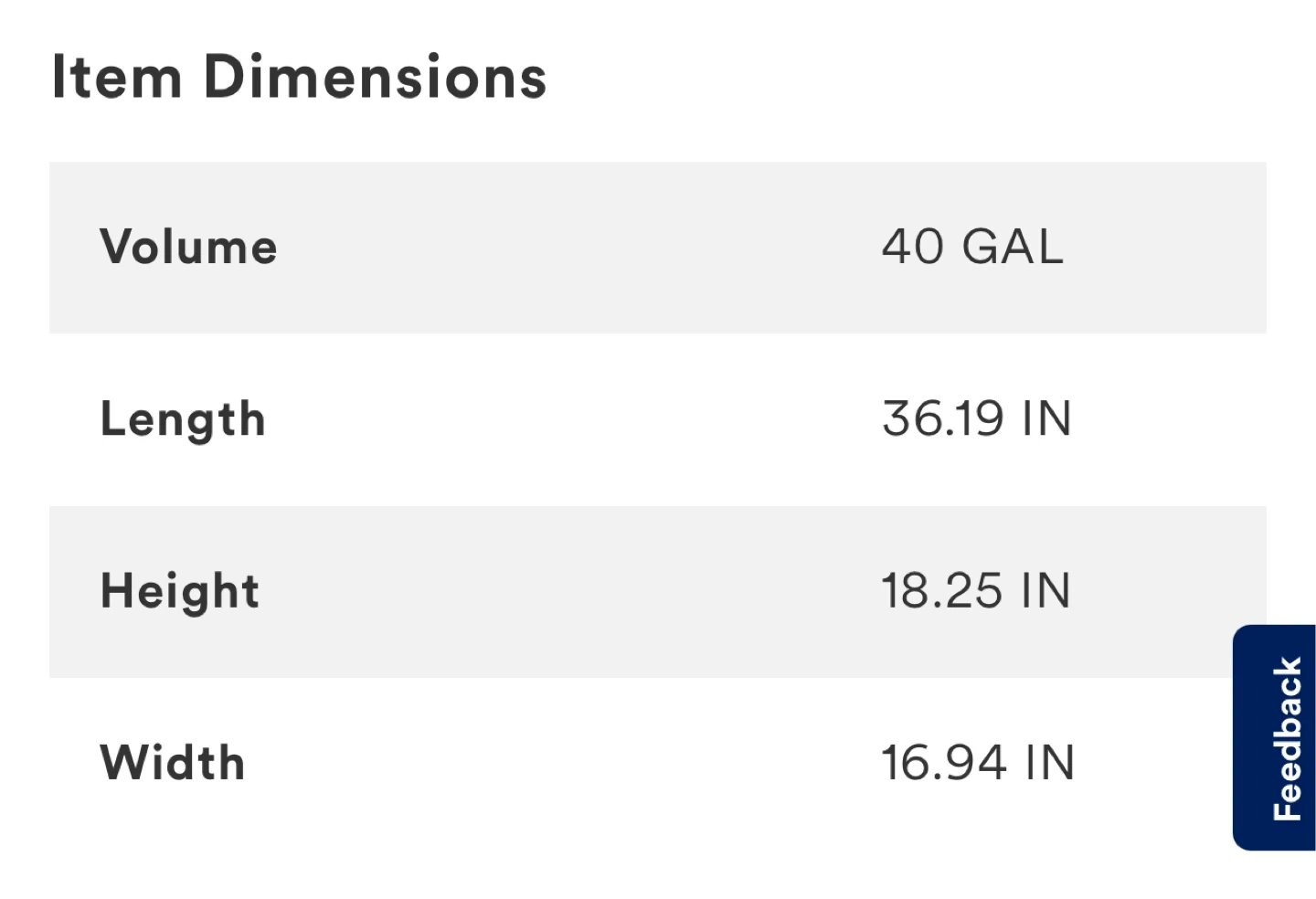Screen dimensions: 1316x899
Task: Click blank area between Length and 36.19 IN
Action: (x=576, y=419)
